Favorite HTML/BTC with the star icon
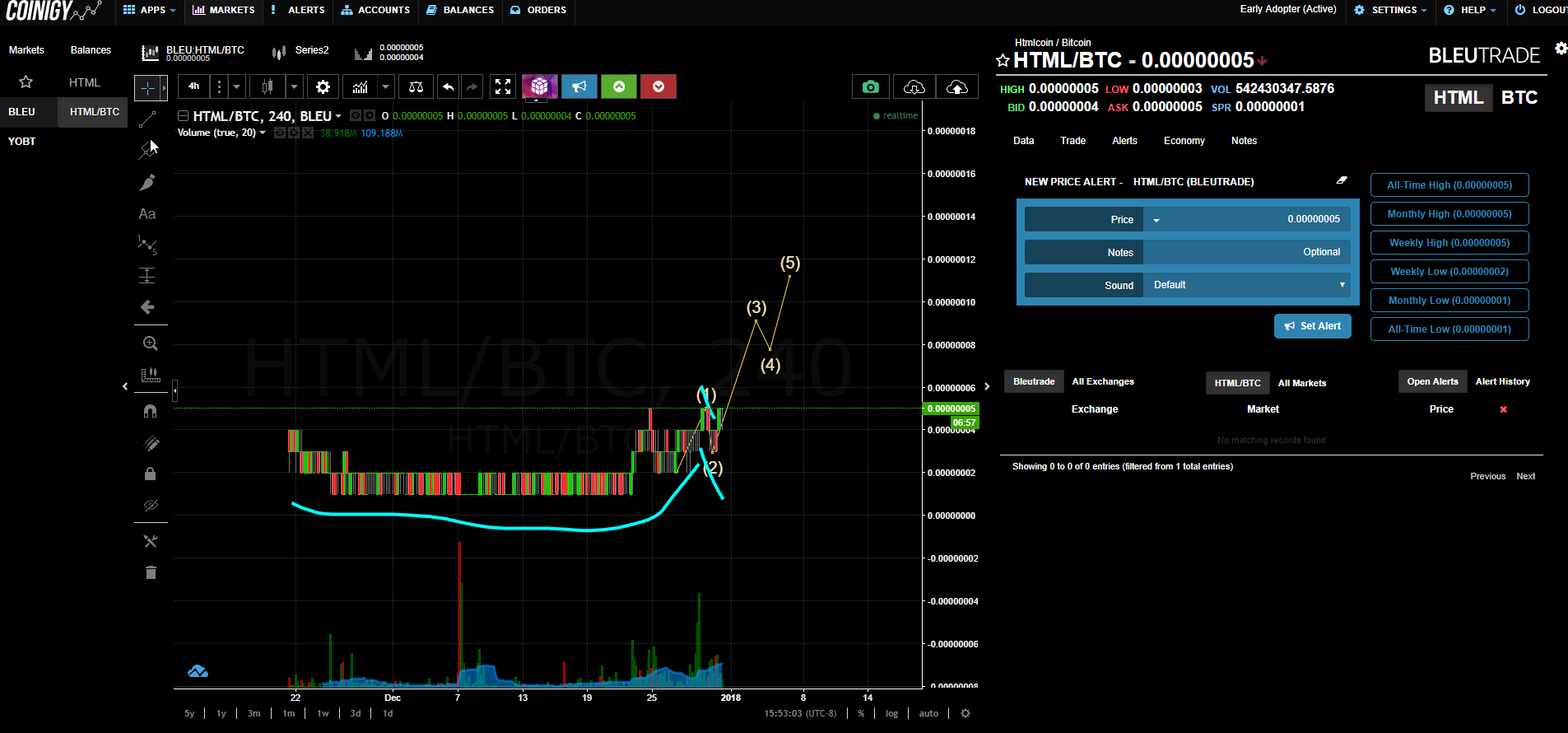The height and width of the screenshot is (733, 1568). (1003, 60)
